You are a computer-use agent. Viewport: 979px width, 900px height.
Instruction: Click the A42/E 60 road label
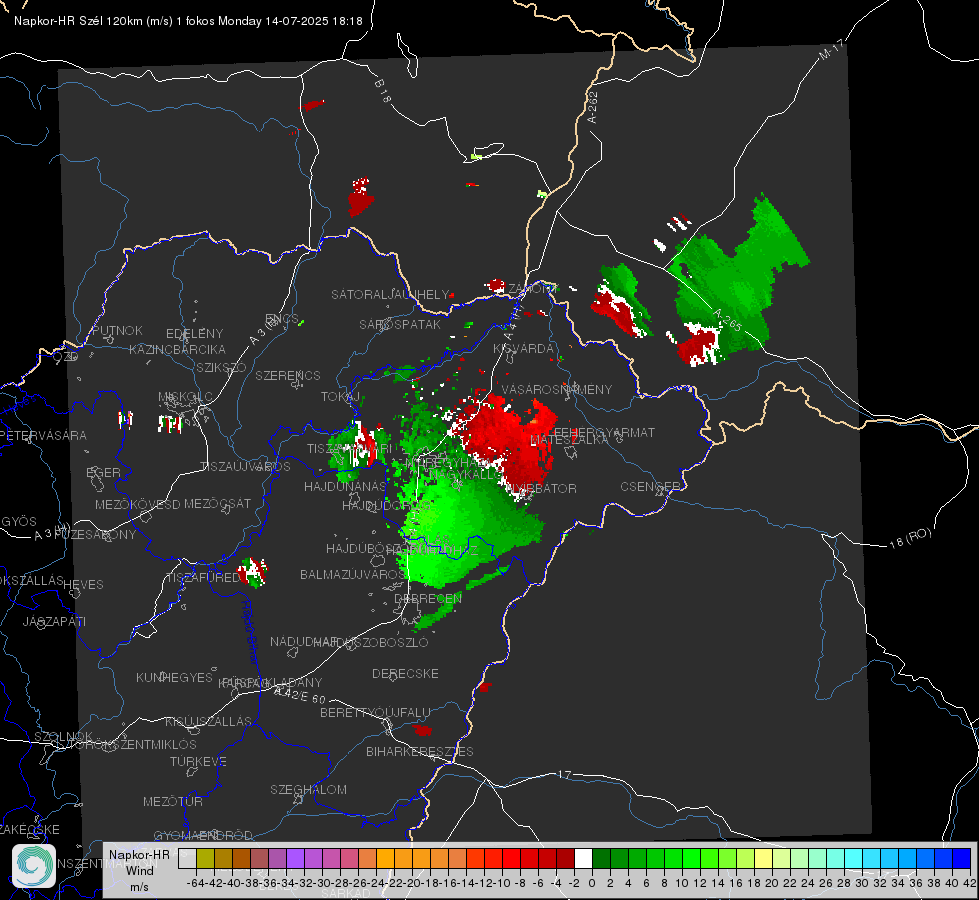click(x=300, y=695)
